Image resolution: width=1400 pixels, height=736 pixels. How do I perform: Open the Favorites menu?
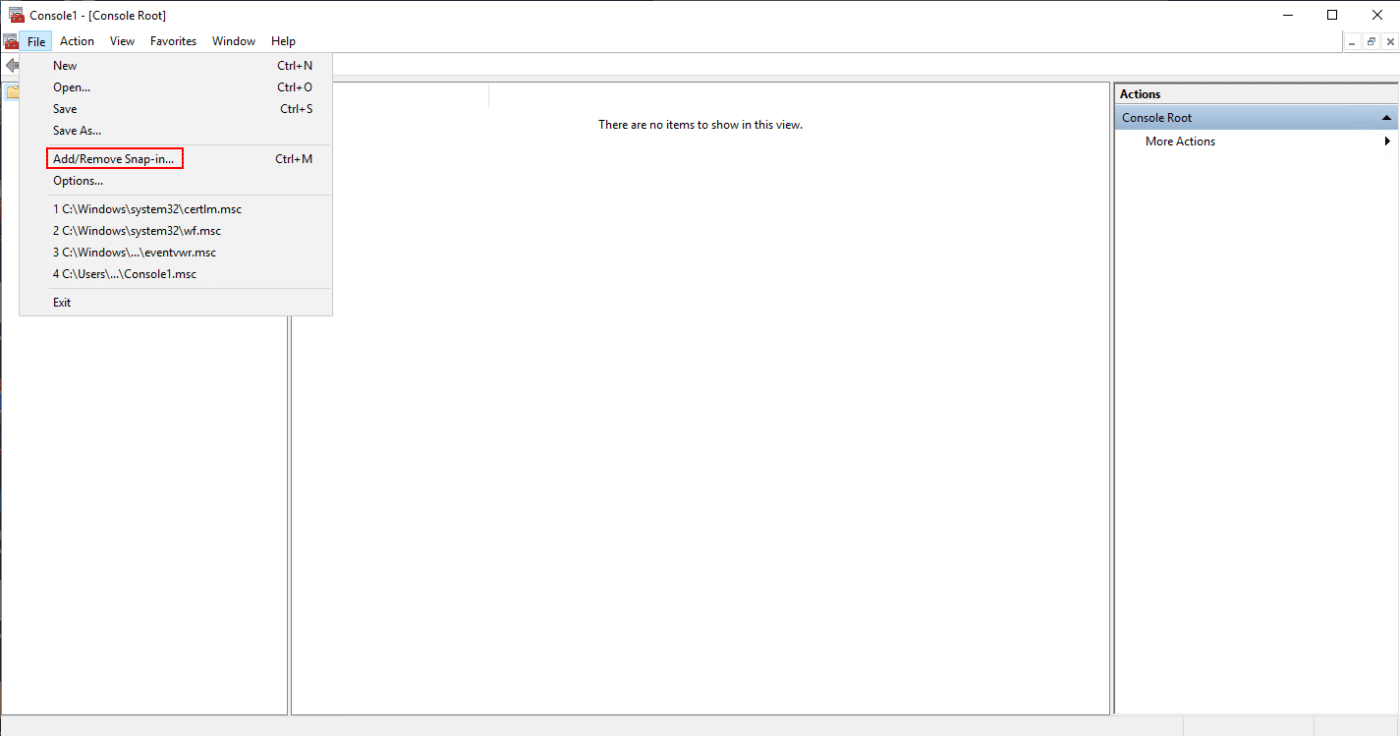tap(172, 41)
